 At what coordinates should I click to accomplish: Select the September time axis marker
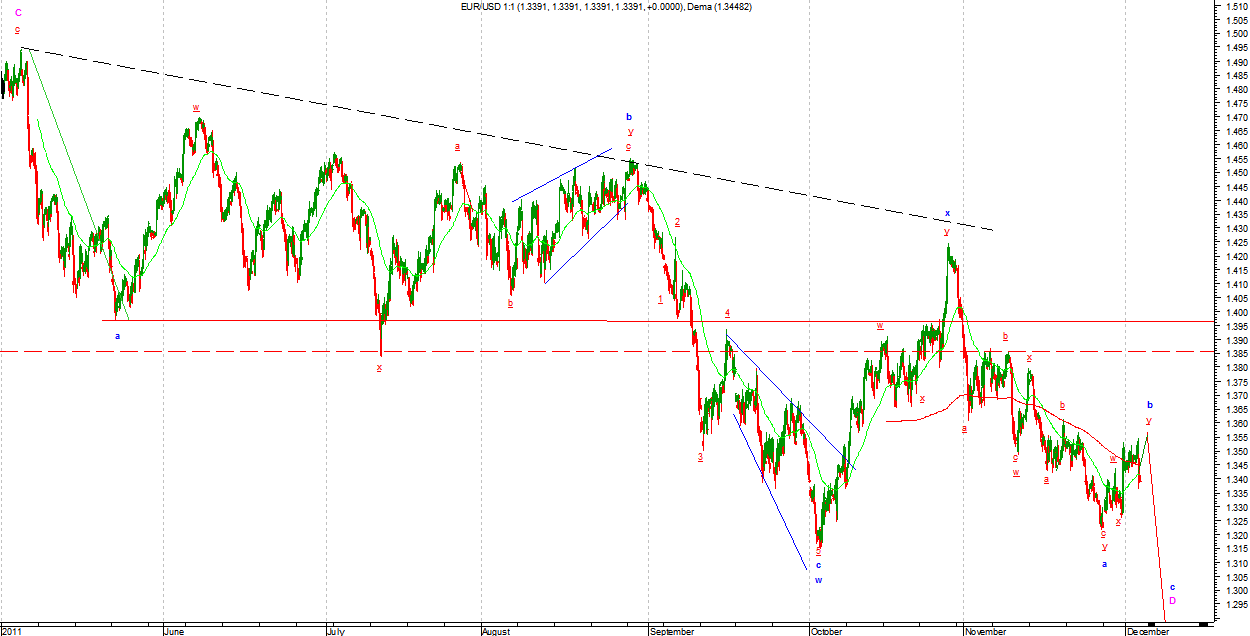672,631
